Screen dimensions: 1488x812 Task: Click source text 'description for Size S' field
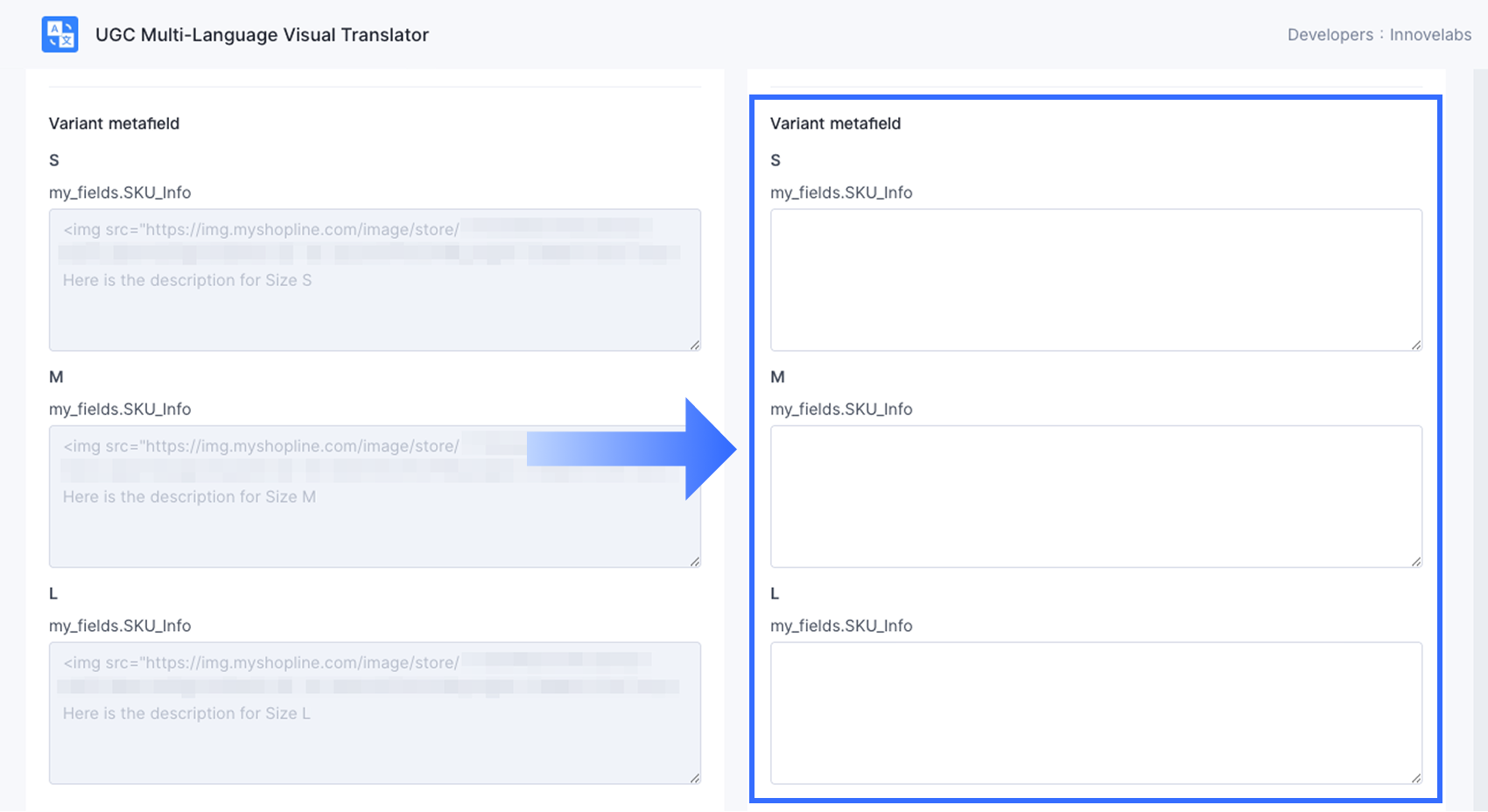(x=375, y=280)
